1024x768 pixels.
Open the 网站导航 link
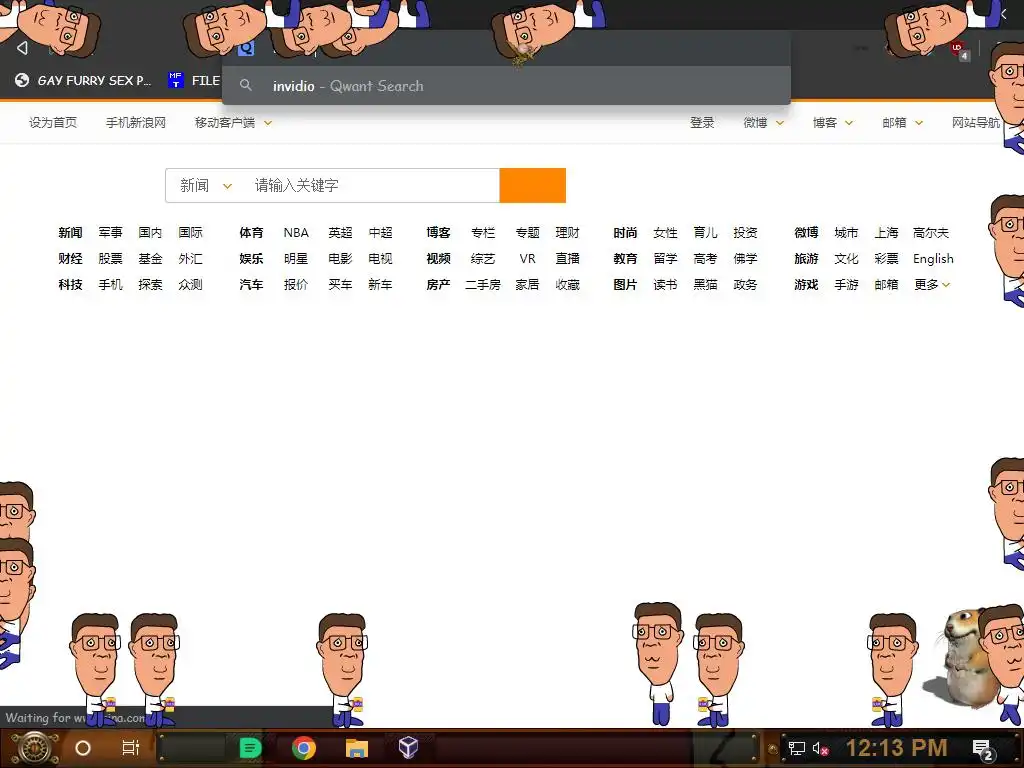click(x=976, y=123)
